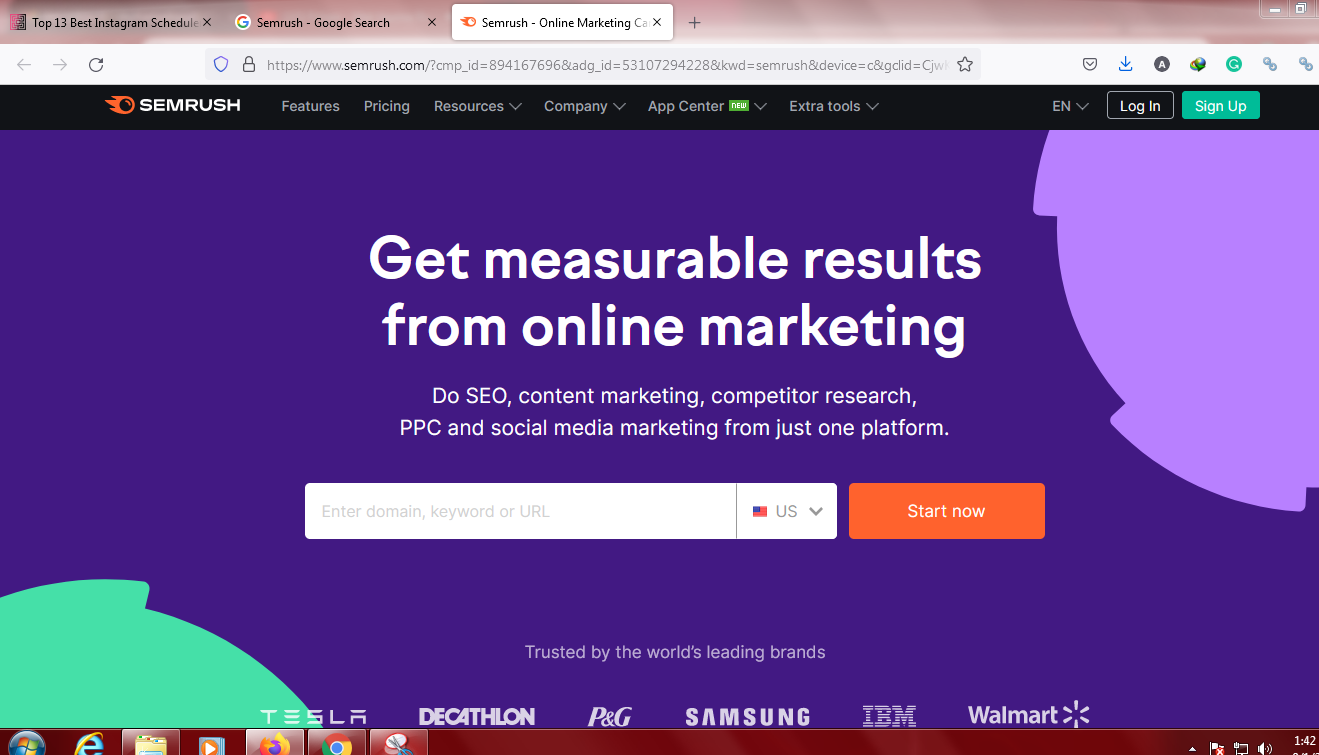1319x755 pixels.
Task: Click the Log In button
Action: [x=1140, y=106]
